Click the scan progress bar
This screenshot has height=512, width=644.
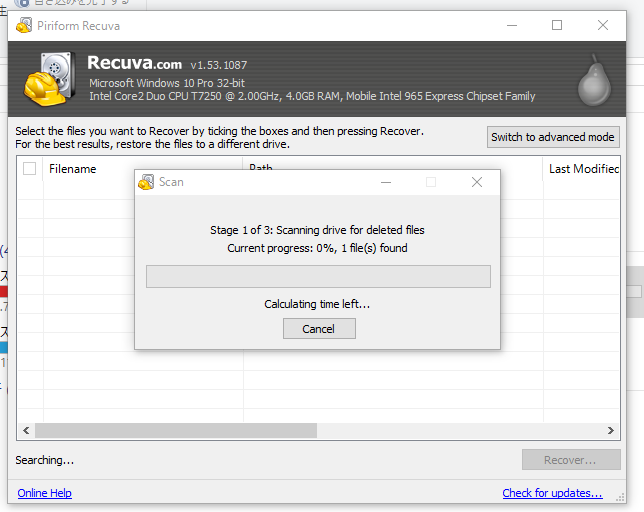[x=318, y=276]
